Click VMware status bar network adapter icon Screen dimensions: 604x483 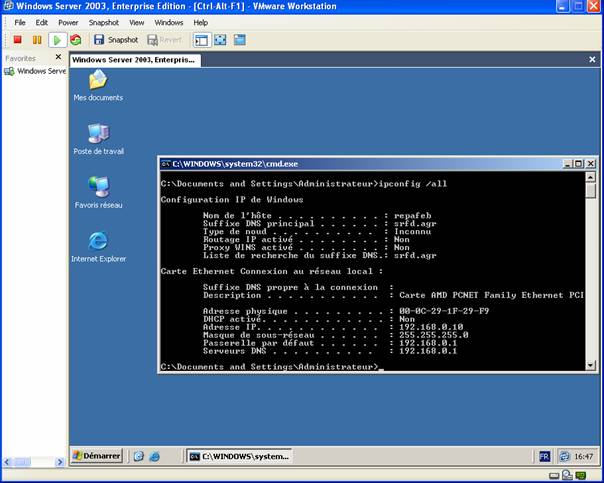(581, 476)
